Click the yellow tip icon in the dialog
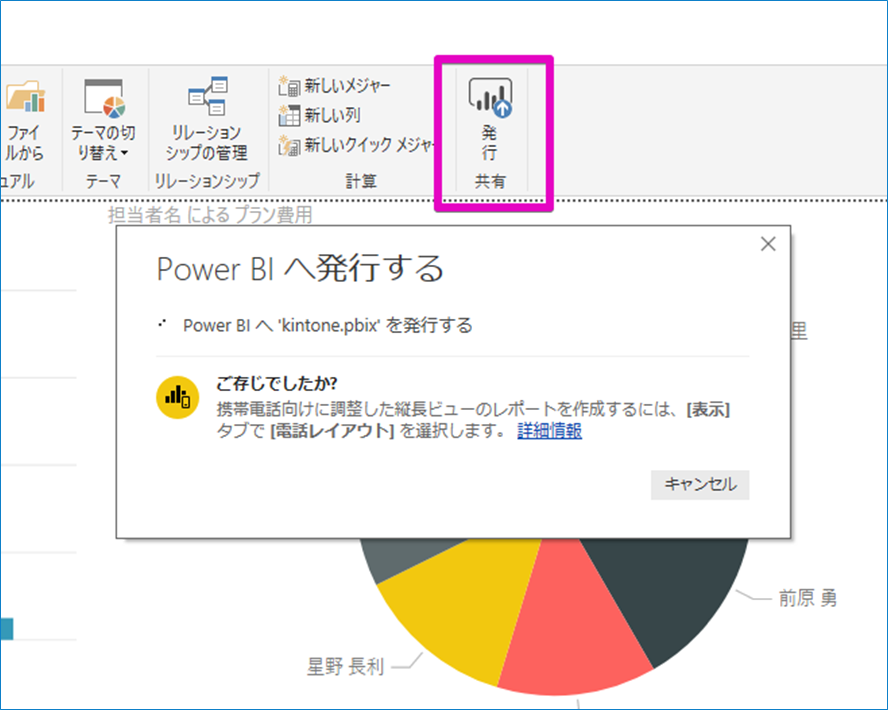888x710 pixels. pos(177,396)
